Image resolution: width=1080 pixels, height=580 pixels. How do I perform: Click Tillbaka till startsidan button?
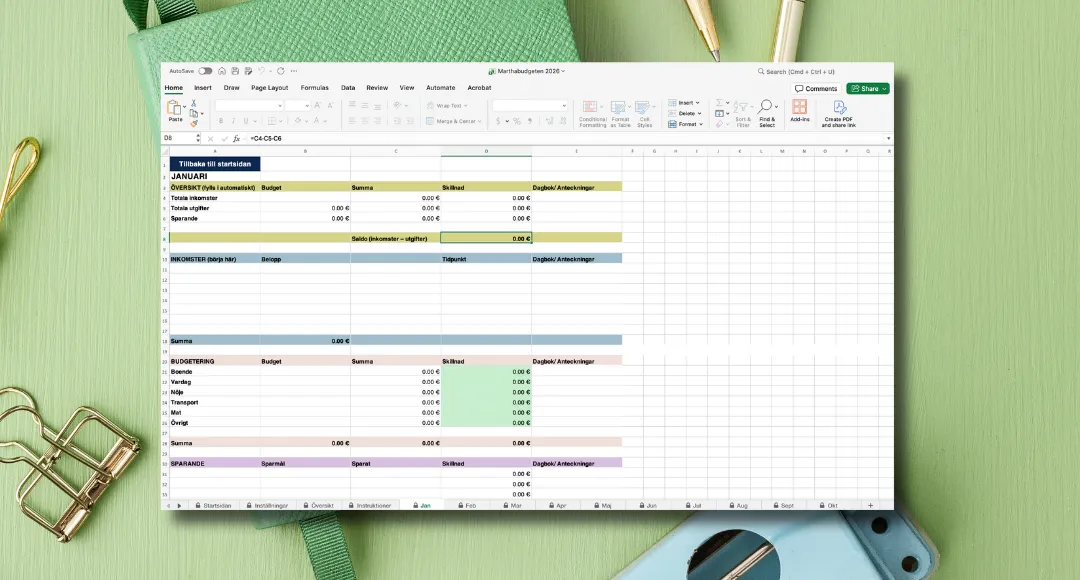point(215,163)
